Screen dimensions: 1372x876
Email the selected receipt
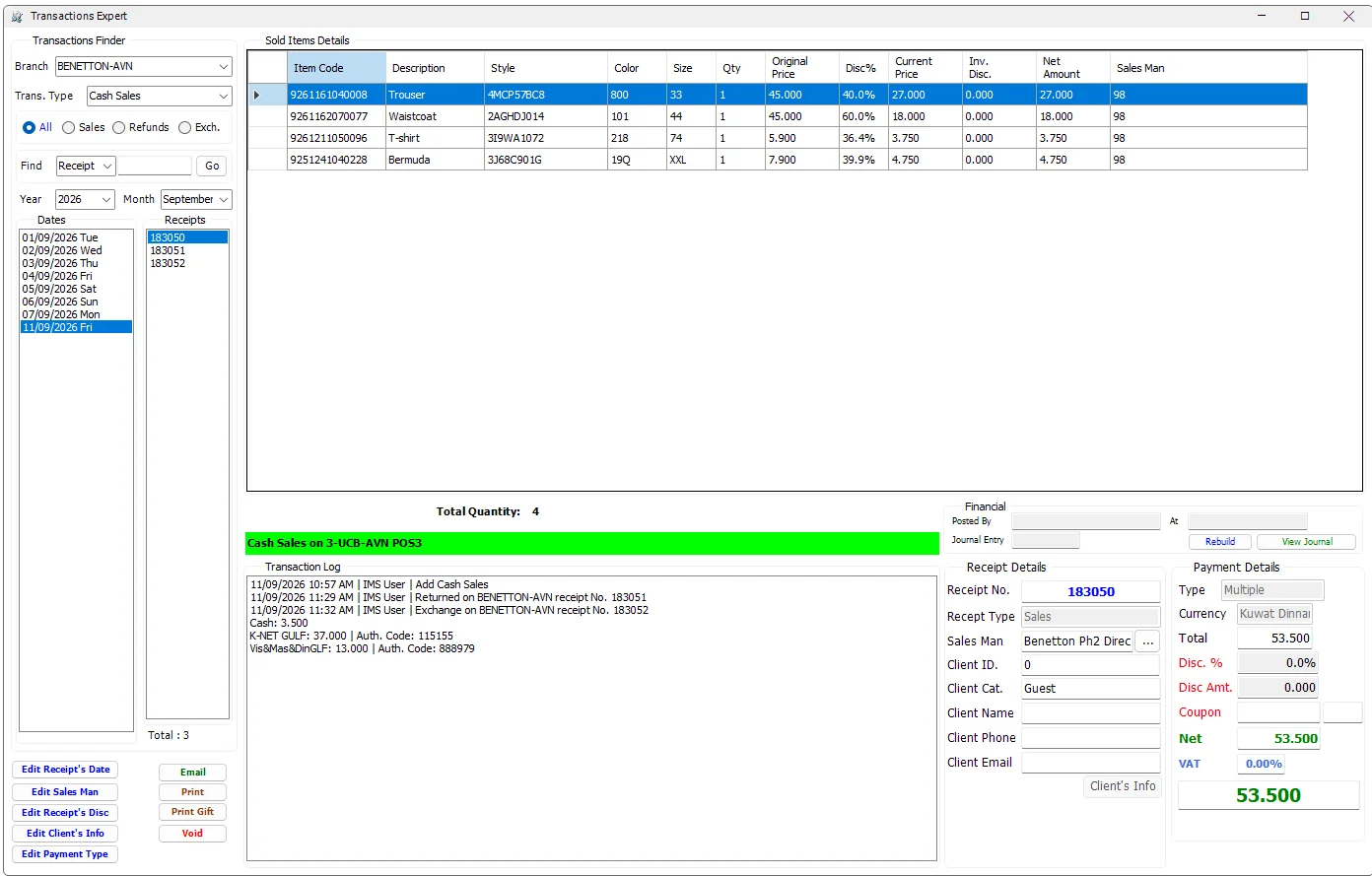193,773
